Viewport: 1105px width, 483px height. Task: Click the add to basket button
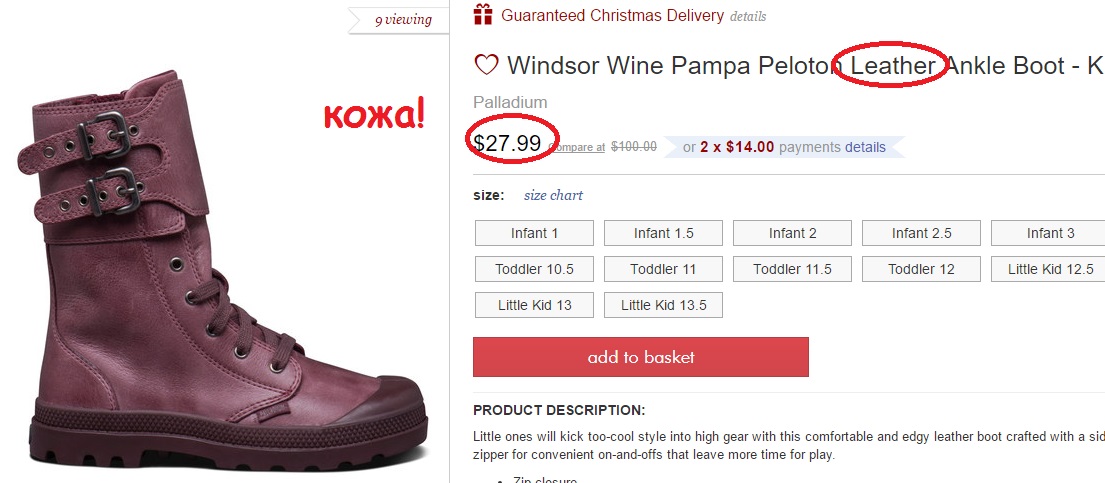coord(640,357)
